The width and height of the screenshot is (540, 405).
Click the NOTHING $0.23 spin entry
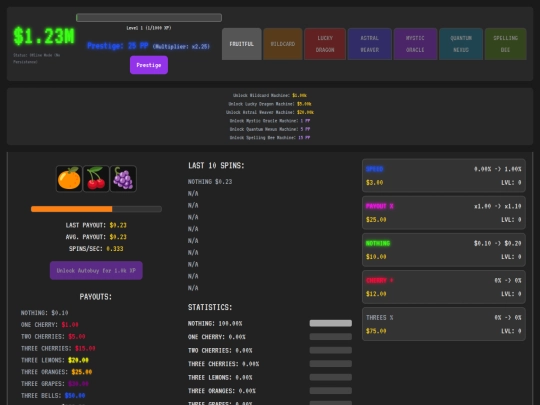[x=210, y=181]
